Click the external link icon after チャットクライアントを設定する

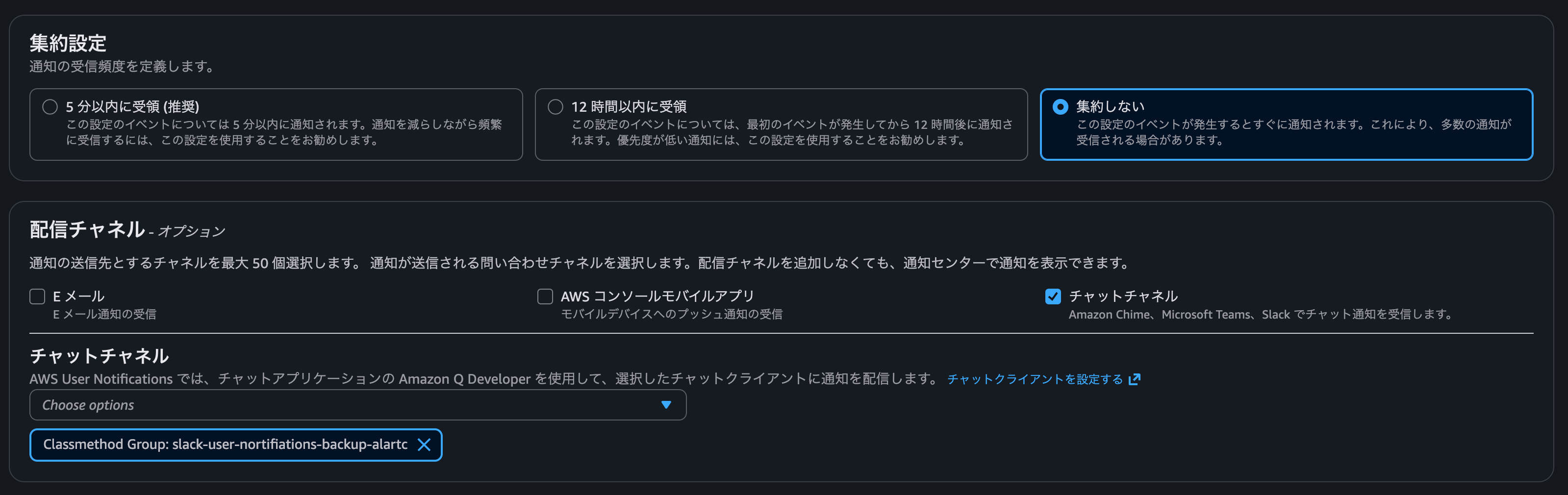point(1135,378)
